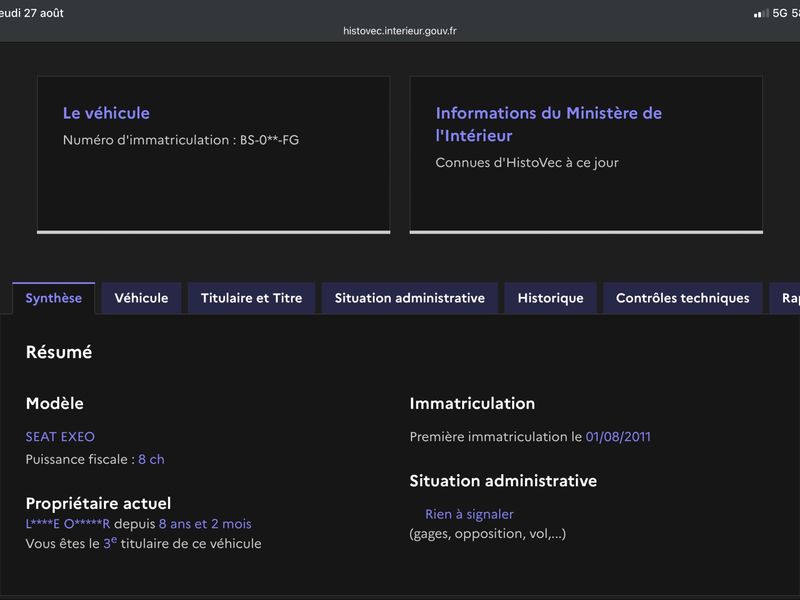
Task: Click the first registration date 01/08/2011
Action: click(x=618, y=437)
